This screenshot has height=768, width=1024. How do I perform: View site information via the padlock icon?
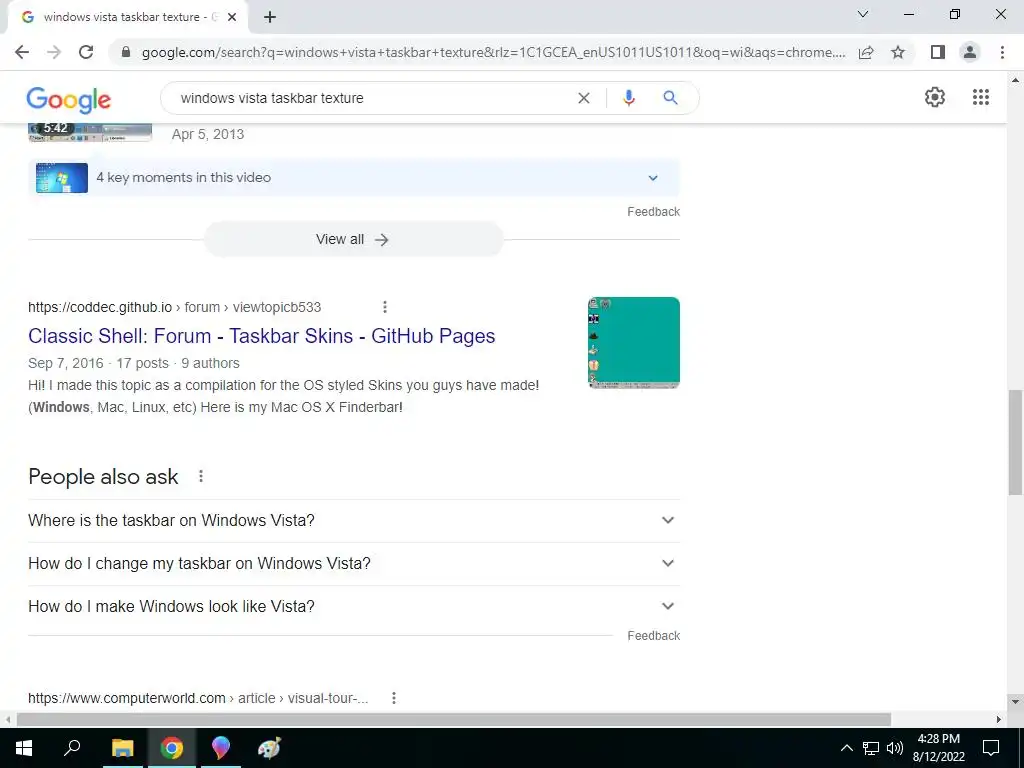point(126,52)
